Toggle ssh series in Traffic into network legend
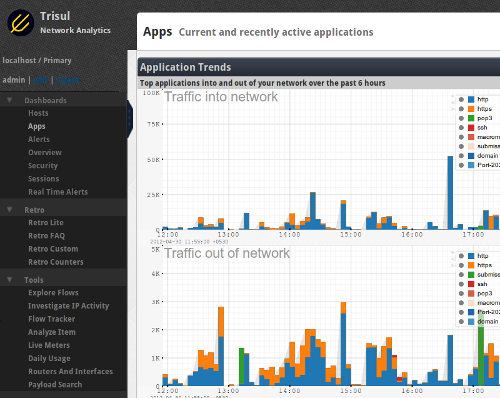This screenshot has width=500, height=398. point(461,127)
